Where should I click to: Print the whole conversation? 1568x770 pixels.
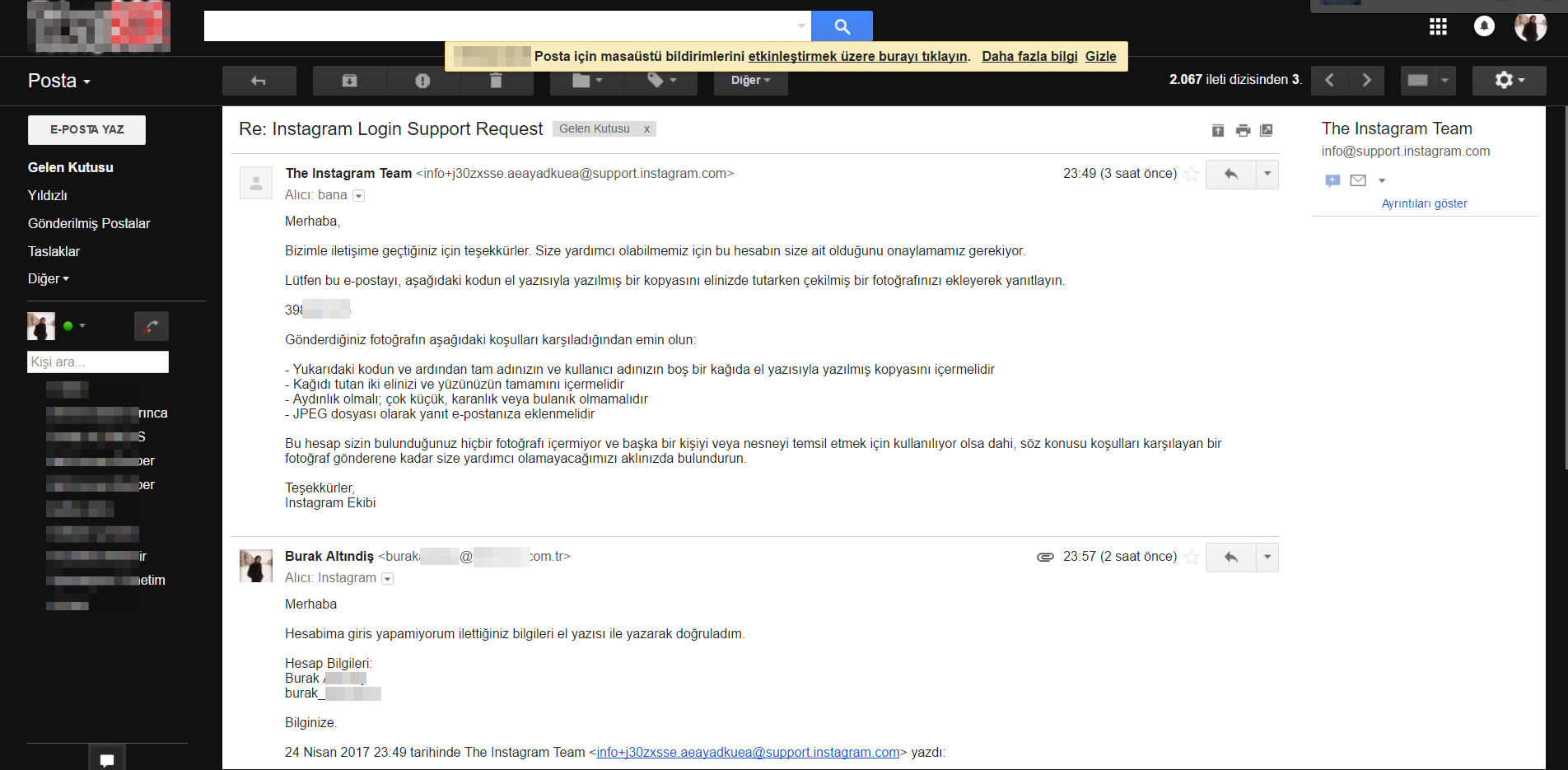[x=1243, y=130]
